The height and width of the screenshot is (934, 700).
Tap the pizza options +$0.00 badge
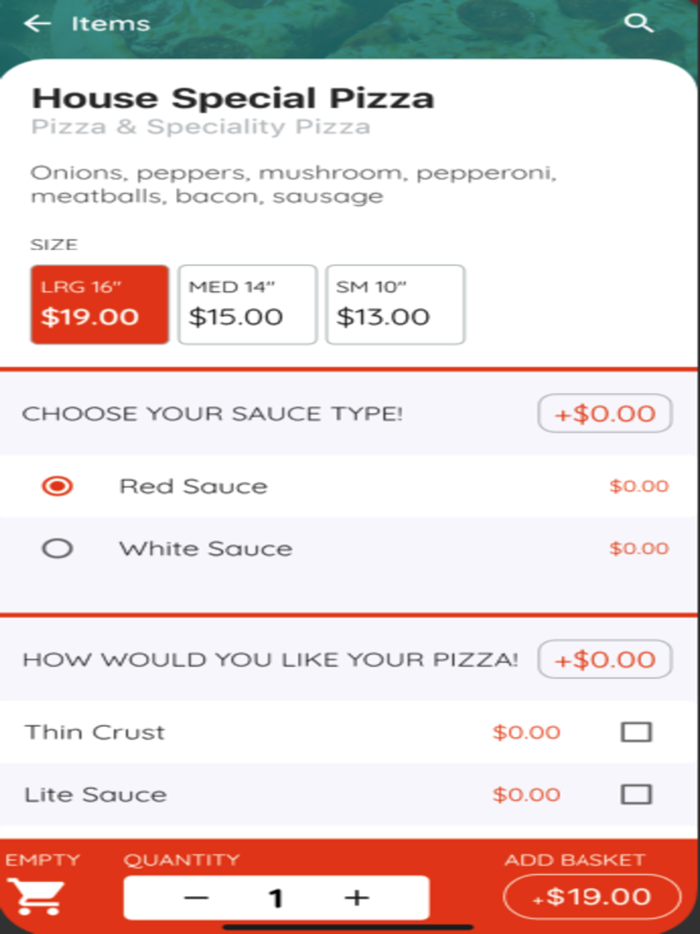pyautogui.click(x=604, y=660)
